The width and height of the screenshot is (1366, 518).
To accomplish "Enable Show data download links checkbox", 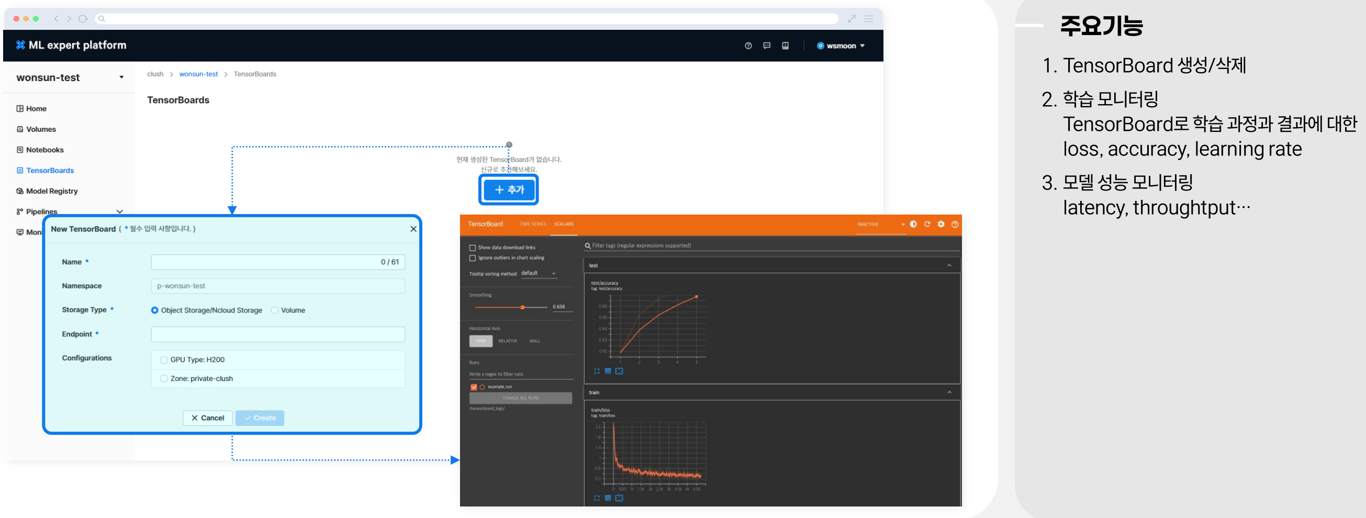I will 473,247.
